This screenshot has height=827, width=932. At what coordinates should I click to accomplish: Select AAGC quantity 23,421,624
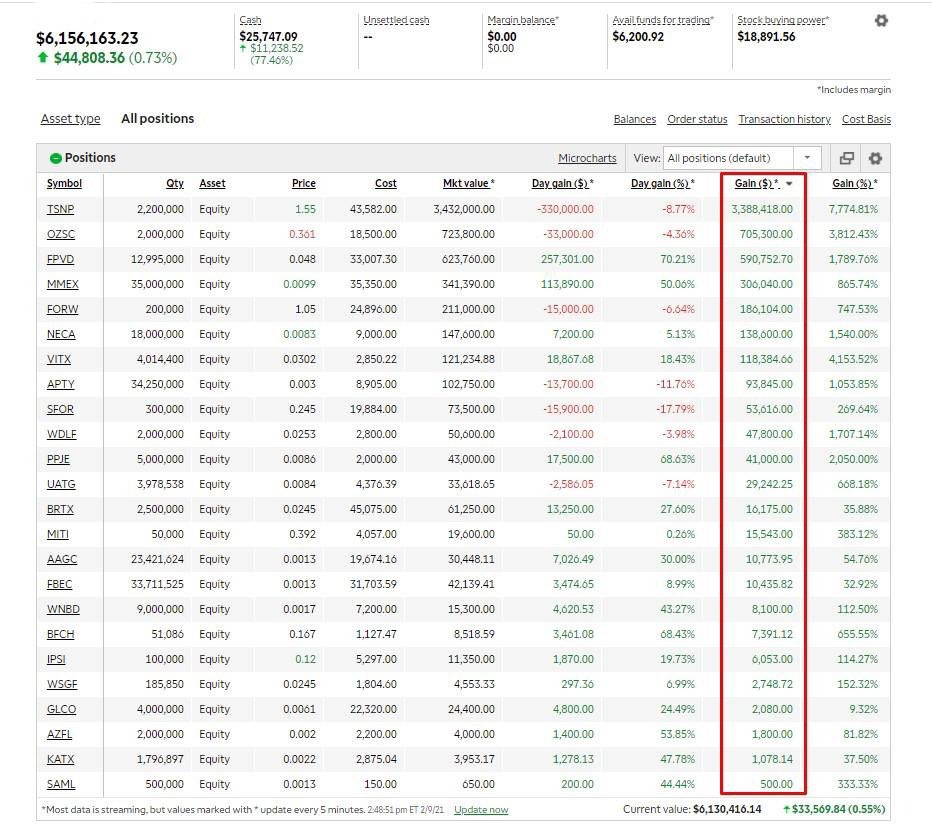point(157,559)
